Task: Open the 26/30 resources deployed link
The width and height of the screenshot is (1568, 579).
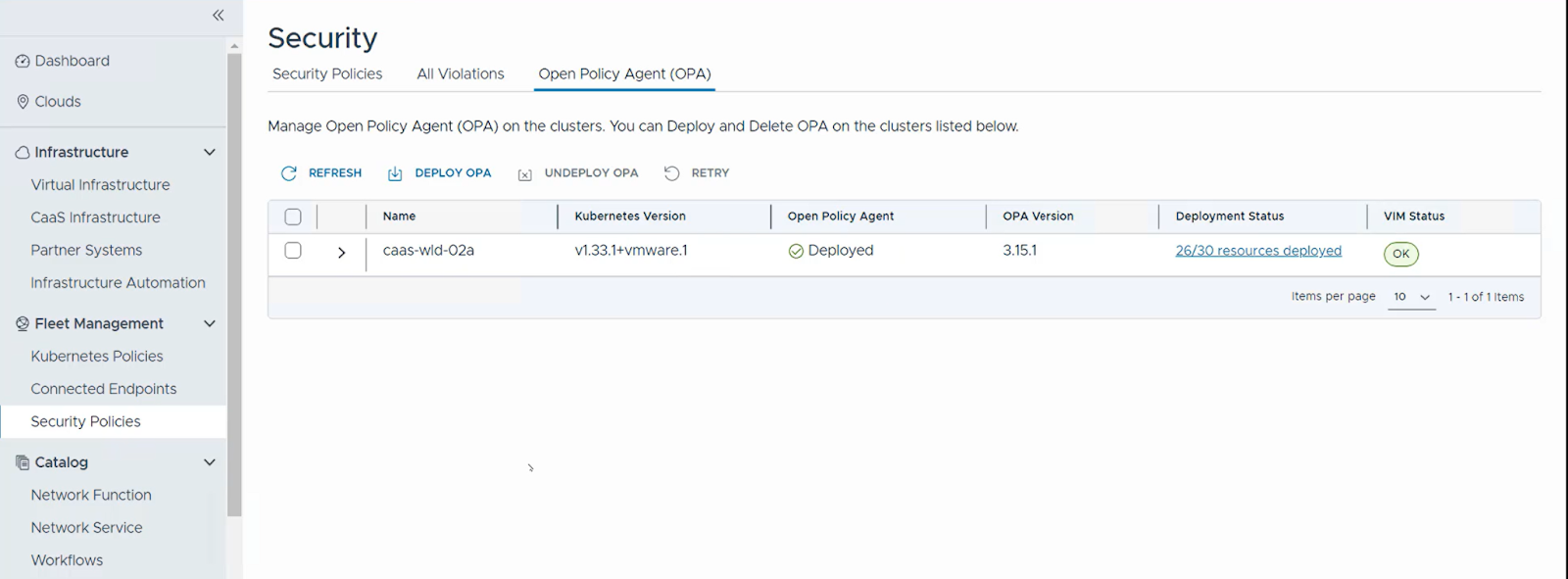Action: 1258,251
